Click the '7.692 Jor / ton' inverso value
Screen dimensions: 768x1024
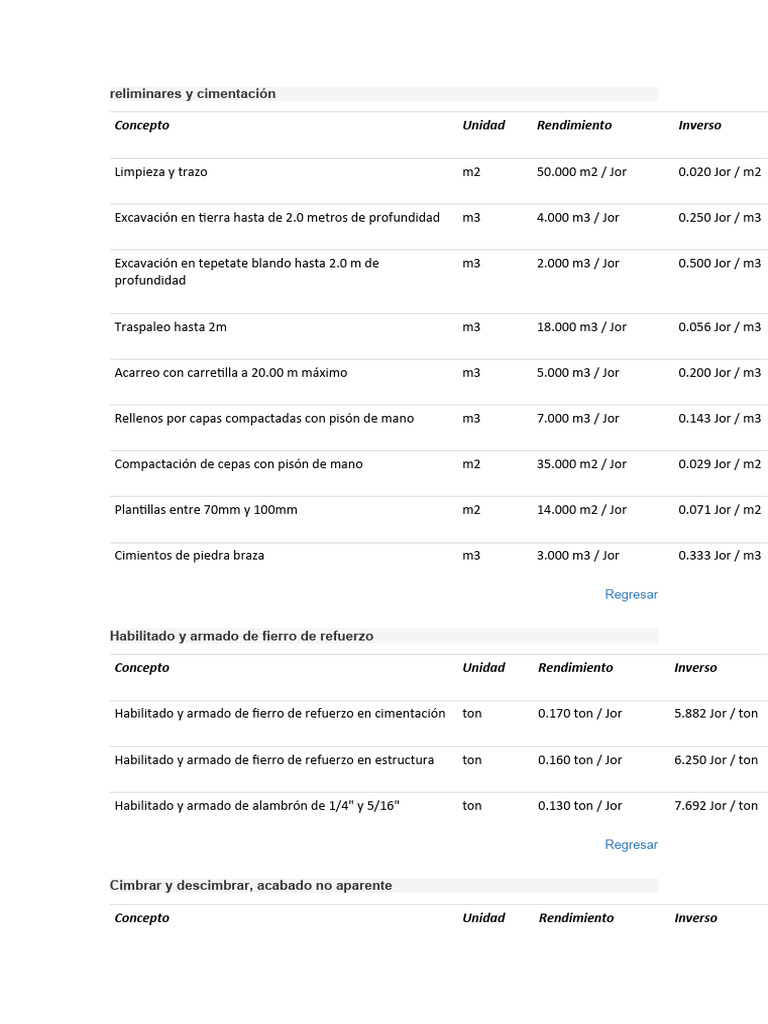pos(716,806)
